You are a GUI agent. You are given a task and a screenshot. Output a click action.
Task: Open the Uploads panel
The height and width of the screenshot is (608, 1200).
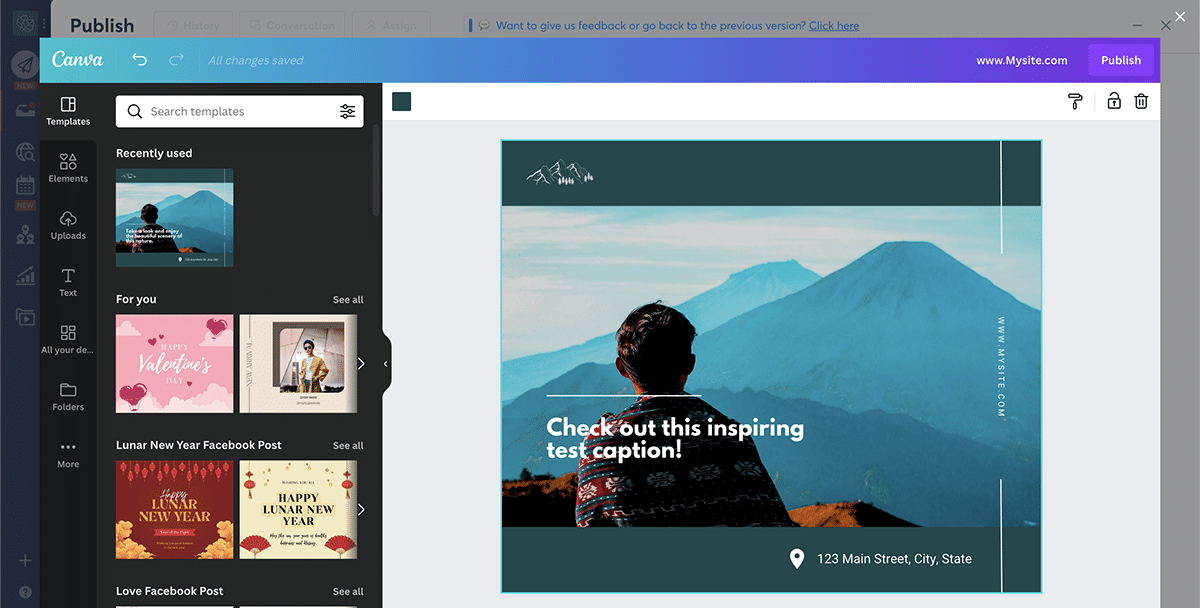click(x=68, y=226)
